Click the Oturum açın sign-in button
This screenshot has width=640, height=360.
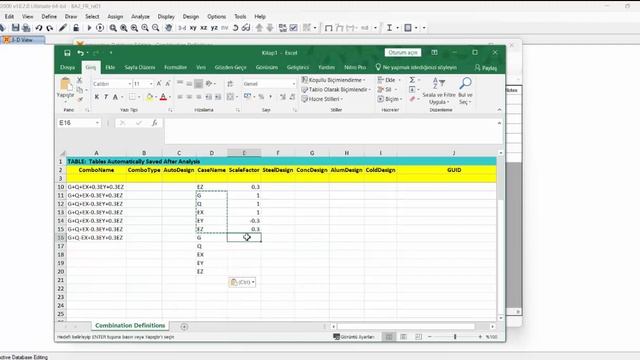[403, 53]
